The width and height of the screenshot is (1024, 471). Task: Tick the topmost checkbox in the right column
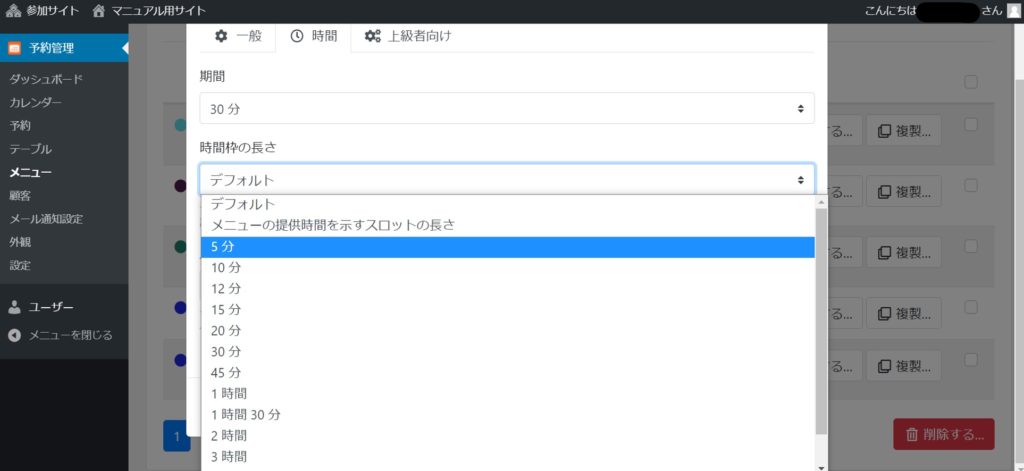pos(971,82)
